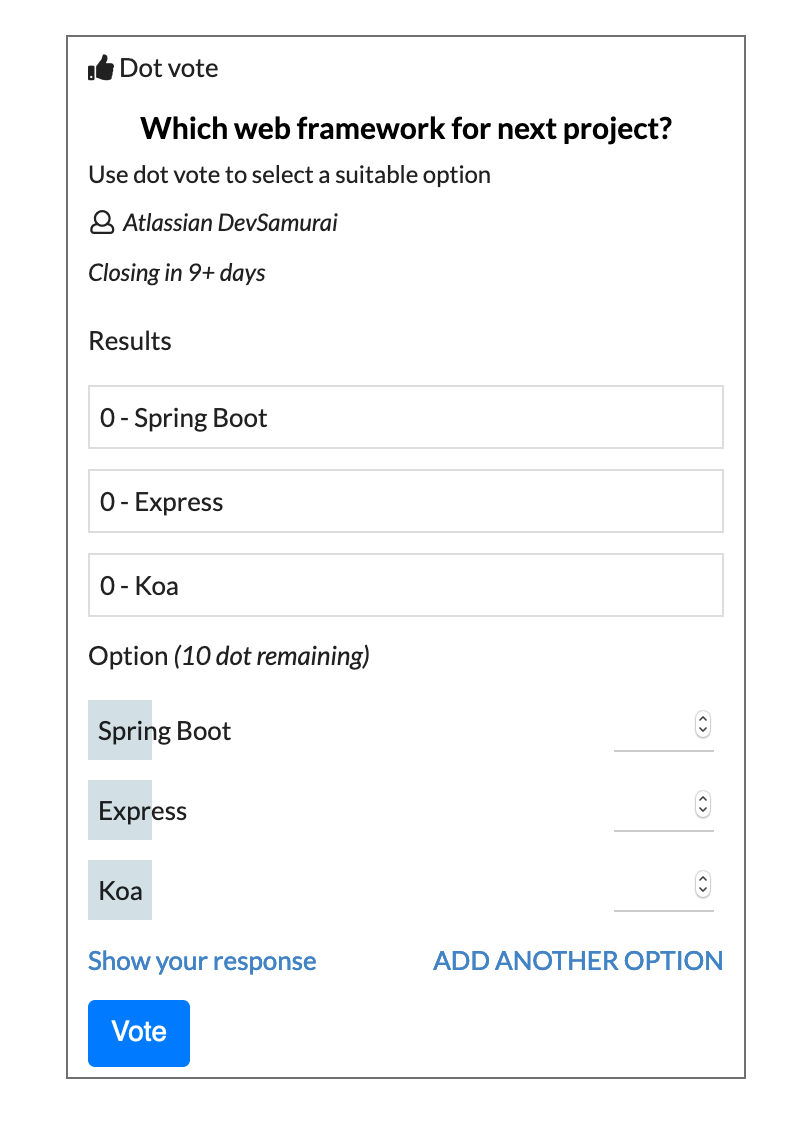Select the Koa result bar
Viewport: 802px width, 1124px height.
pyautogui.click(x=405, y=585)
